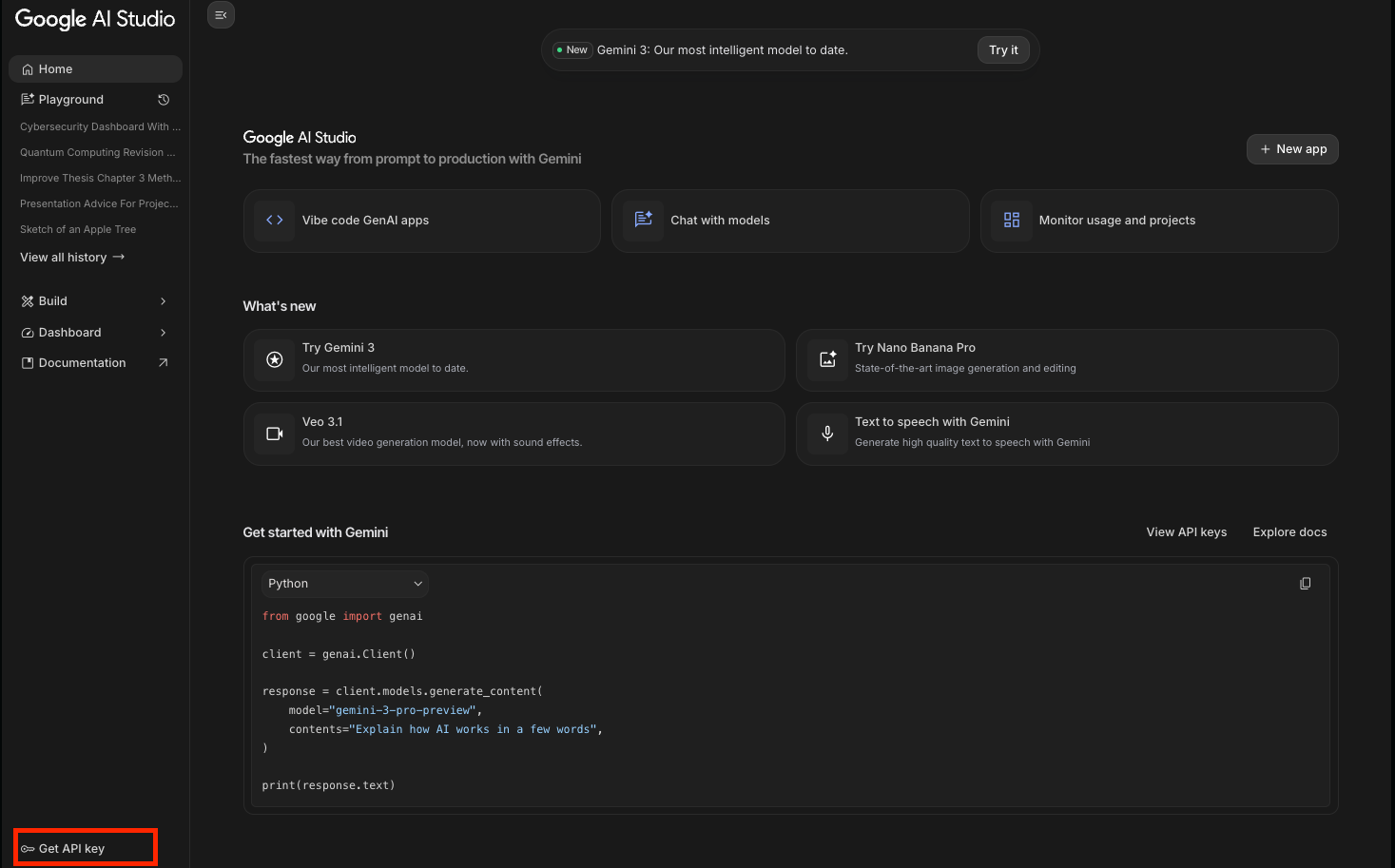Open Try Nano Banana Pro card
The width and height of the screenshot is (1395, 868).
[x=1066, y=359]
